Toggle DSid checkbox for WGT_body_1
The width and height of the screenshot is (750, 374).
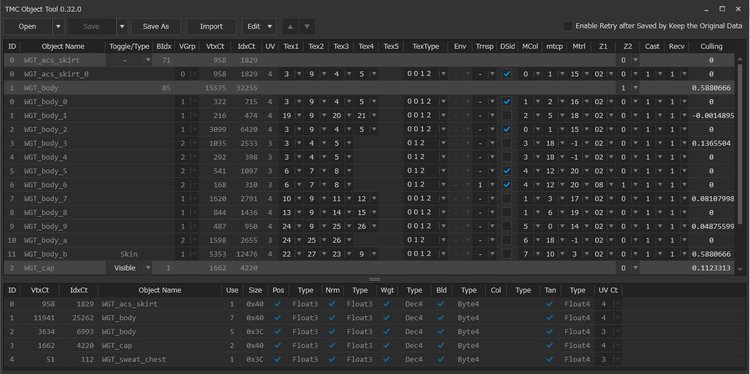(507, 116)
